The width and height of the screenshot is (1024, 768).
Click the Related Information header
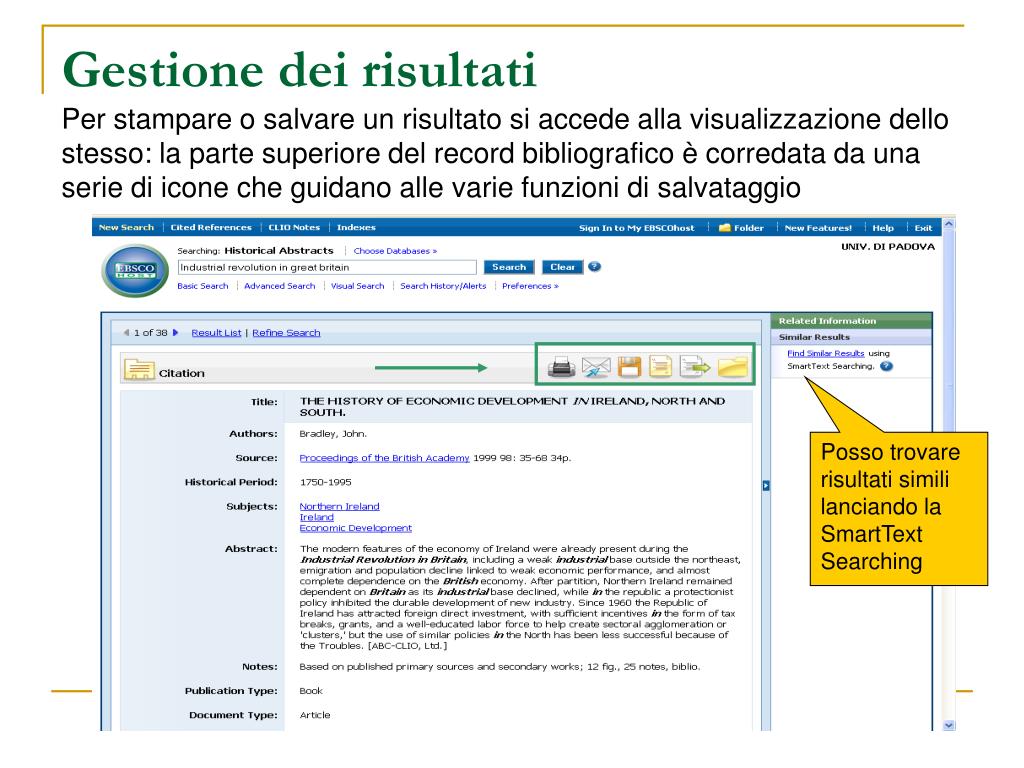pyautogui.click(x=827, y=321)
